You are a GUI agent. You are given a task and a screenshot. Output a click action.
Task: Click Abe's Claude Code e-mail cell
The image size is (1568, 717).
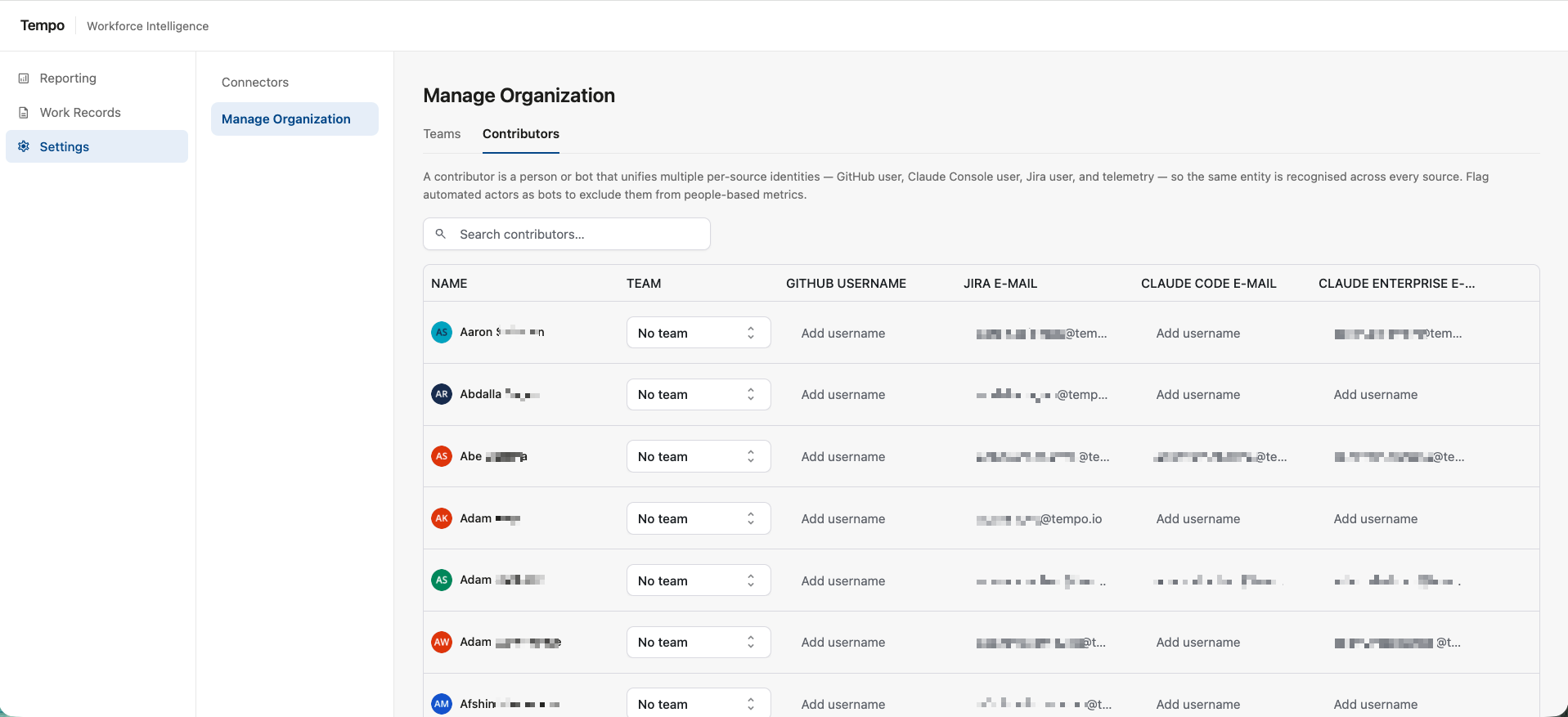pos(1220,457)
